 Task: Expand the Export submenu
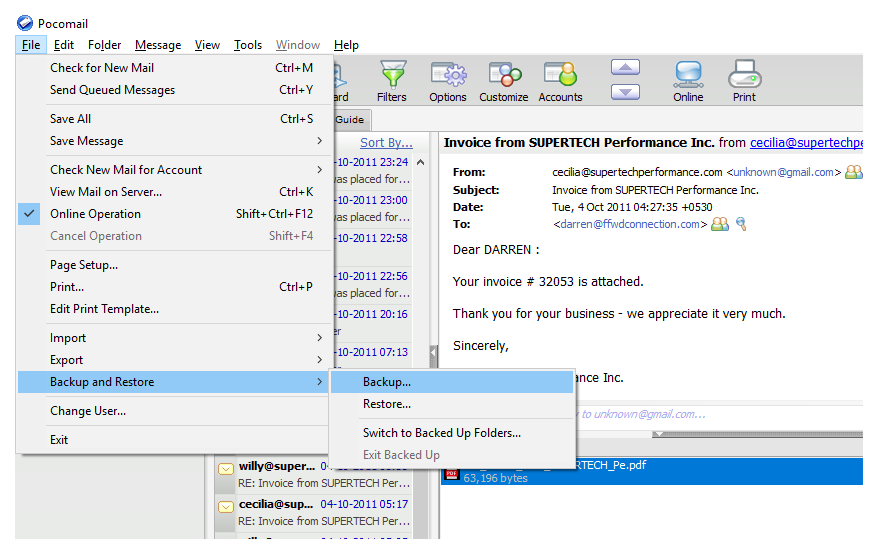[320, 359]
